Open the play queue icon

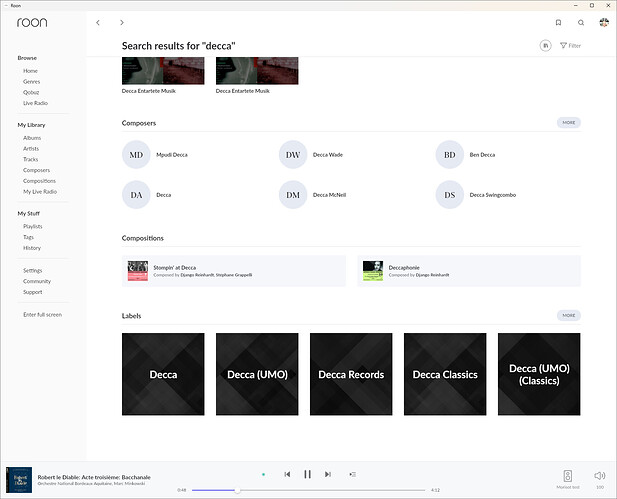click(x=353, y=474)
